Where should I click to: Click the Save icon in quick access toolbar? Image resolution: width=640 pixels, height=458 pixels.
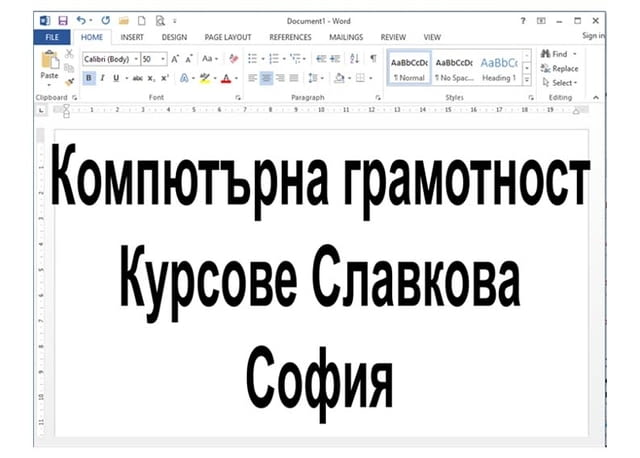click(x=62, y=20)
